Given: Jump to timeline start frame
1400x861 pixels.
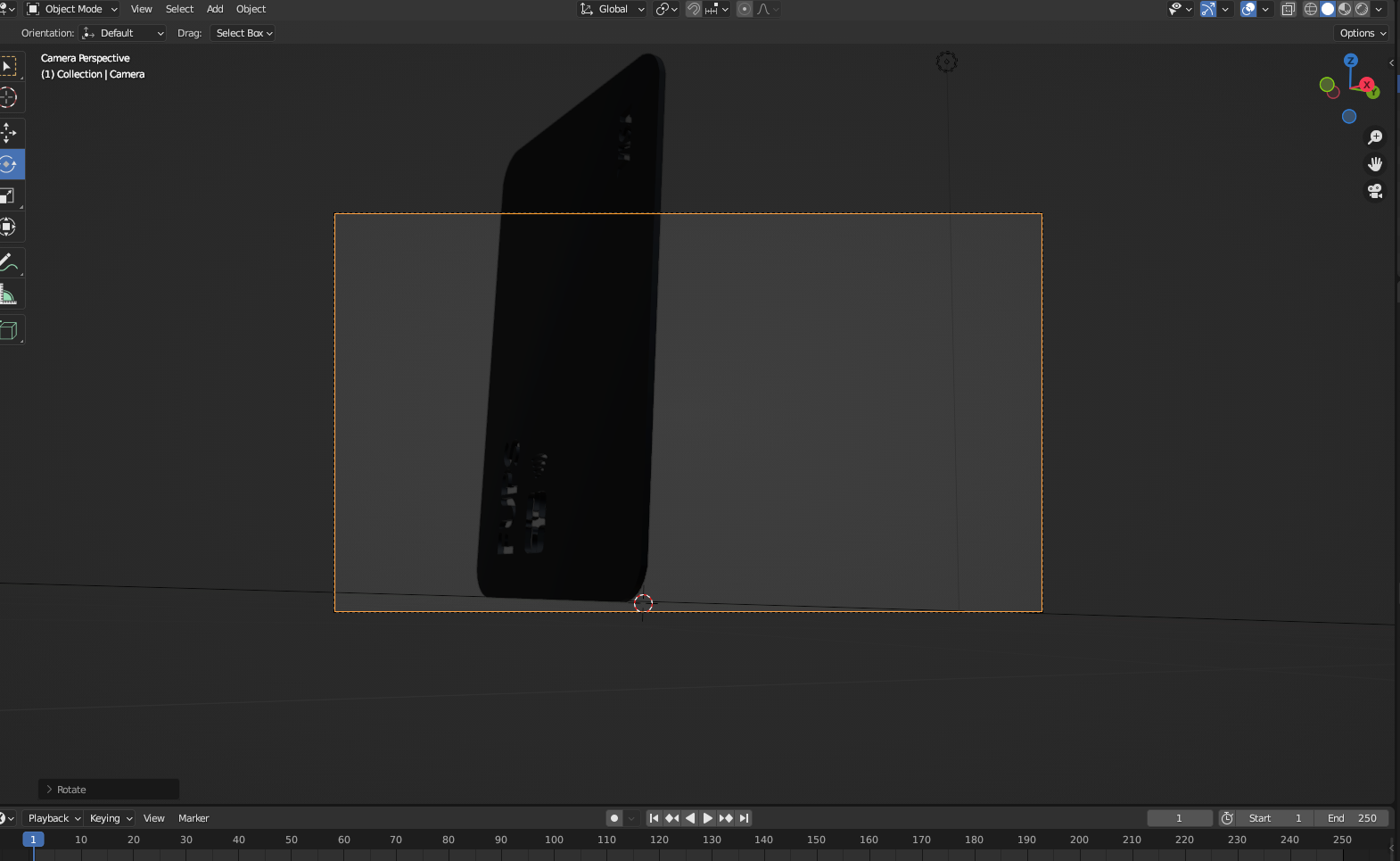Looking at the screenshot, I should click(x=654, y=818).
